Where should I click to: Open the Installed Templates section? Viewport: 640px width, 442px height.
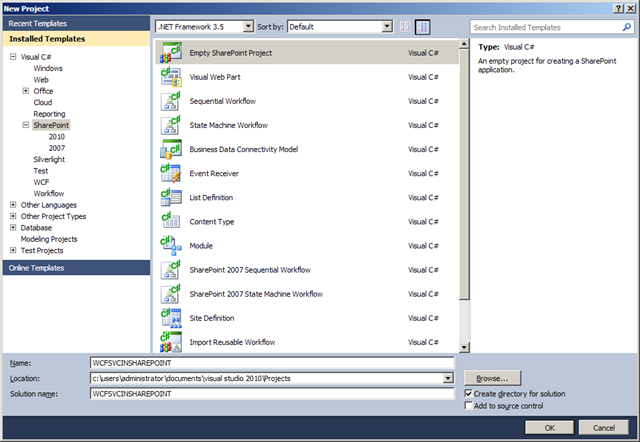[76, 39]
